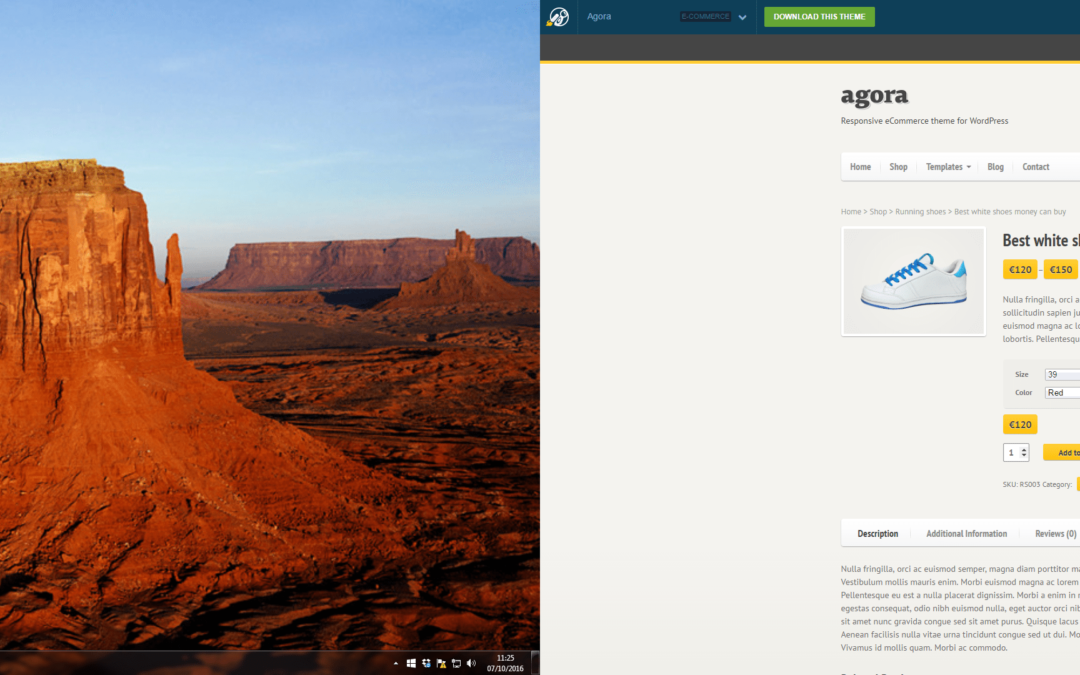This screenshot has width=1080, height=675.
Task: Expand the Agora theme selector chevron
Action: pos(742,17)
